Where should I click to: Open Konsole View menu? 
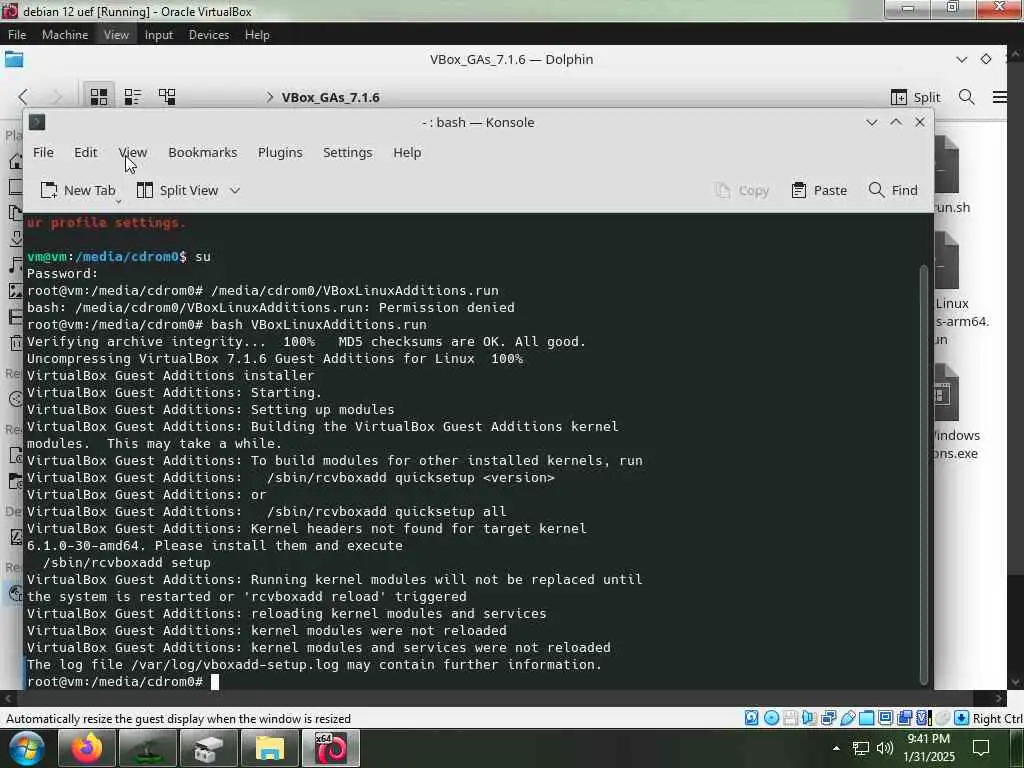(x=133, y=152)
